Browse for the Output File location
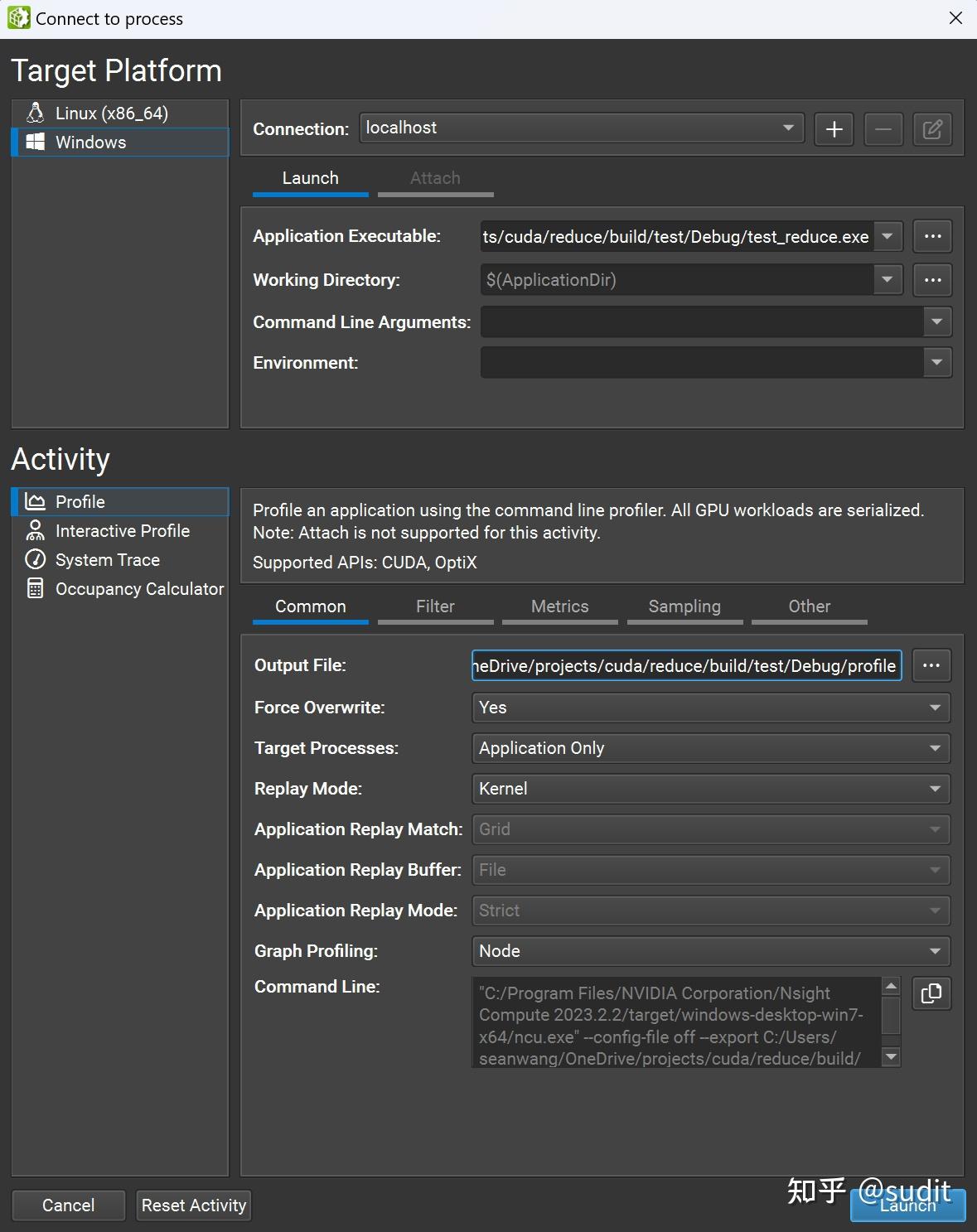This screenshot has height=1232, width=977. [931, 665]
